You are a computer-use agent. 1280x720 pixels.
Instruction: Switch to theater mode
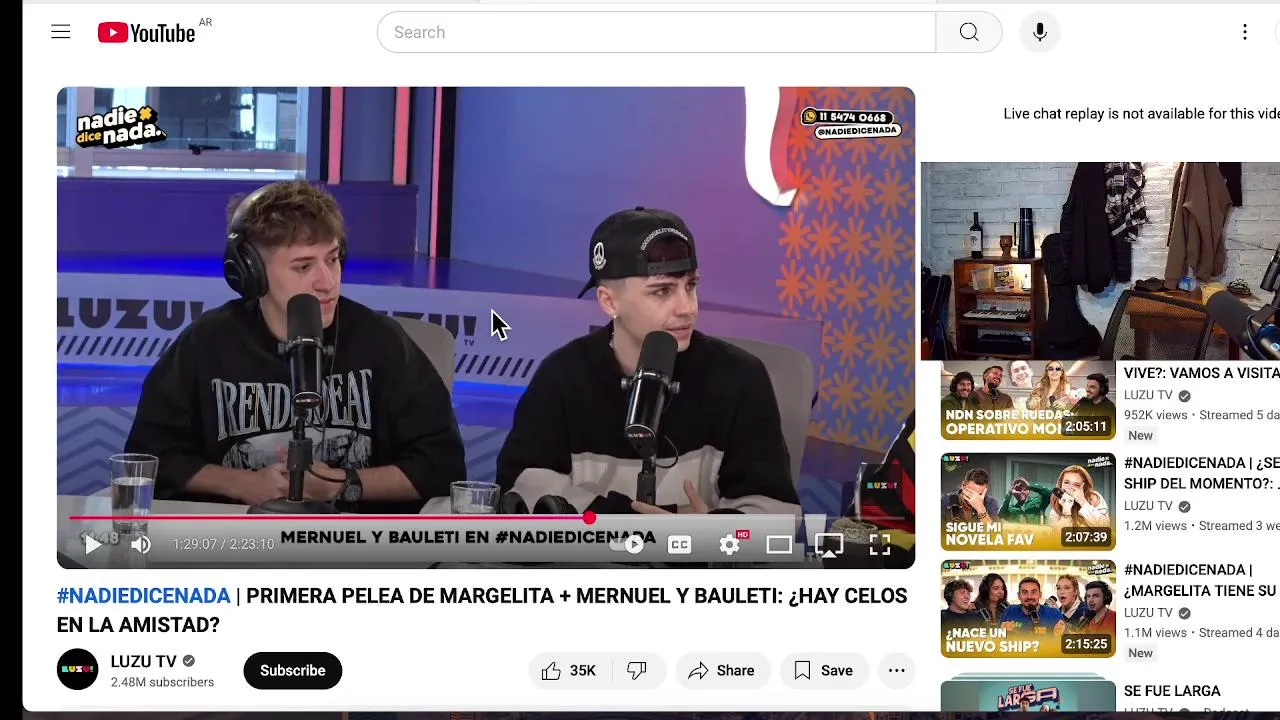pyautogui.click(x=779, y=544)
